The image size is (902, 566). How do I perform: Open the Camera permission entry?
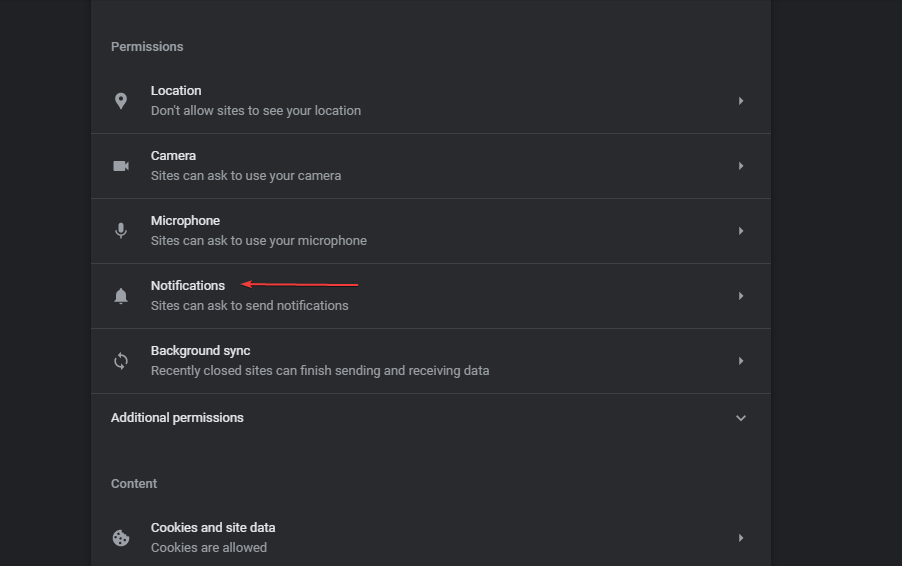click(173, 156)
